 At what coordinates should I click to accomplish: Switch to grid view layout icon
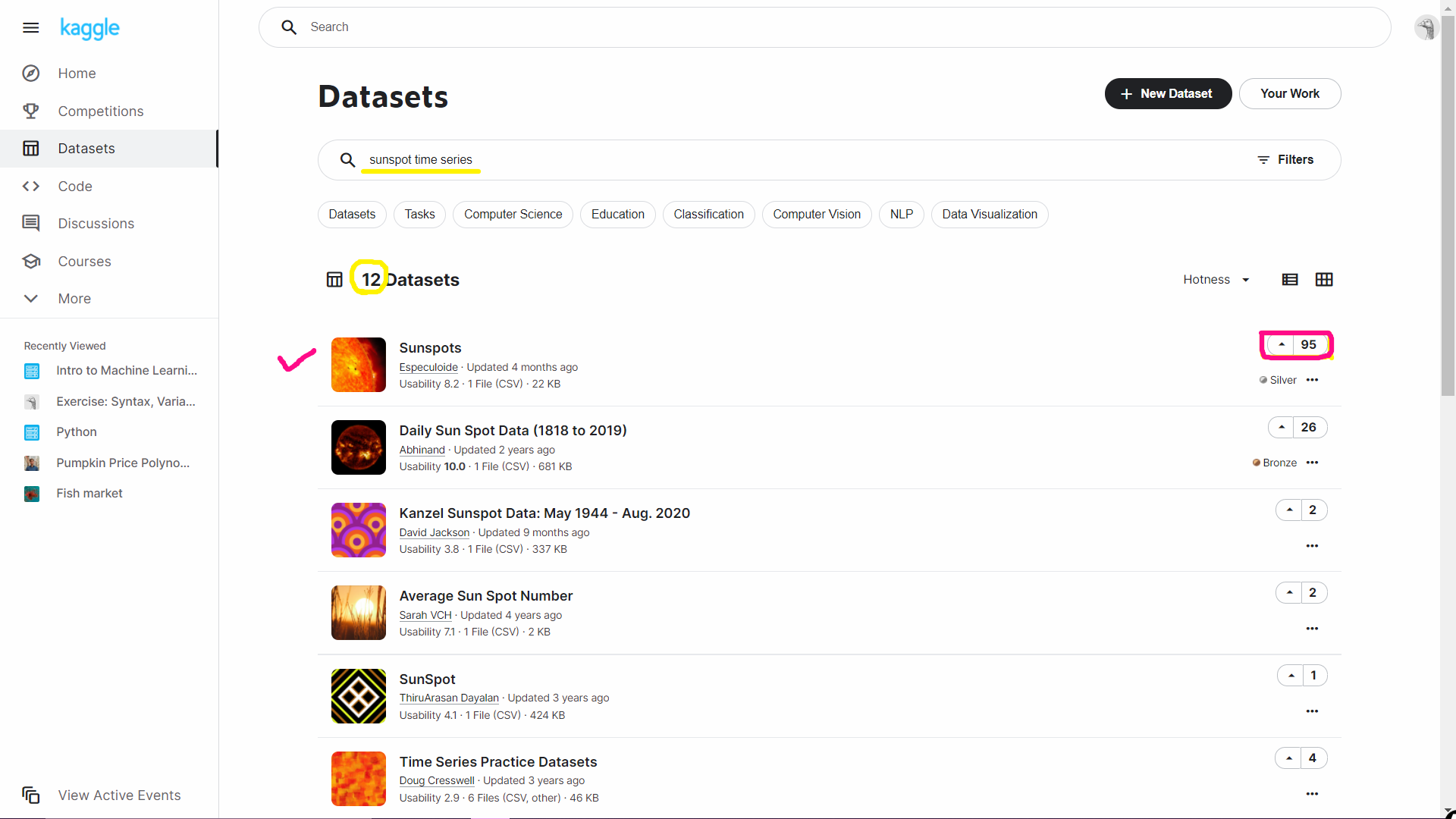click(1324, 280)
